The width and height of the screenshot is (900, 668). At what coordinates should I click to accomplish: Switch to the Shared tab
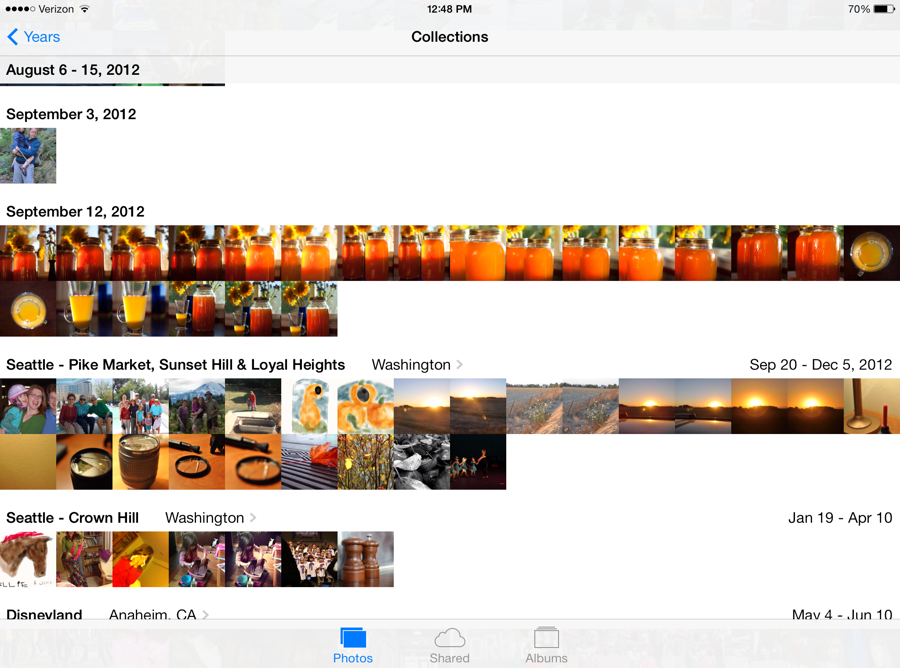[449, 646]
